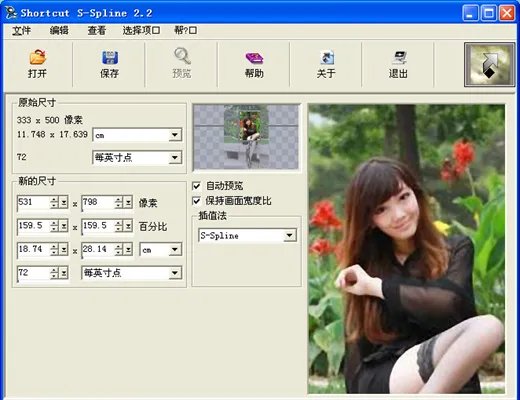The image size is (520, 400).
Task: Click the 打开 (Open) folder icon
Action: (x=37, y=57)
